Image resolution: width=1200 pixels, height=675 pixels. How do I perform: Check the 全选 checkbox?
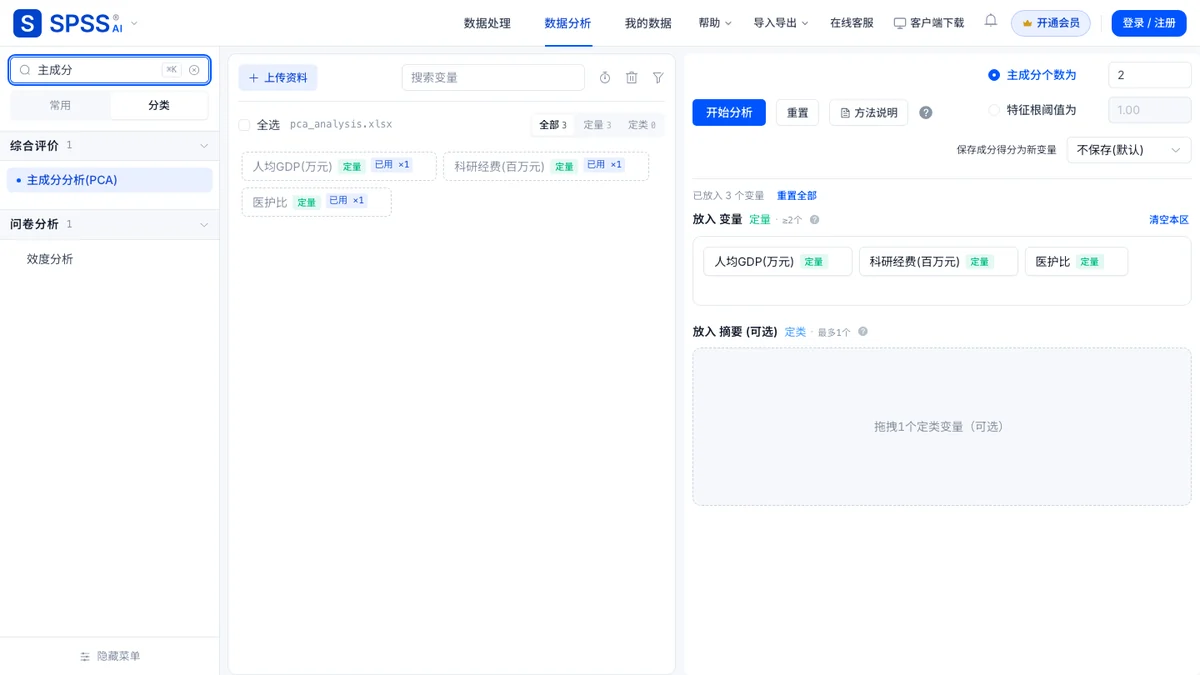click(x=244, y=125)
